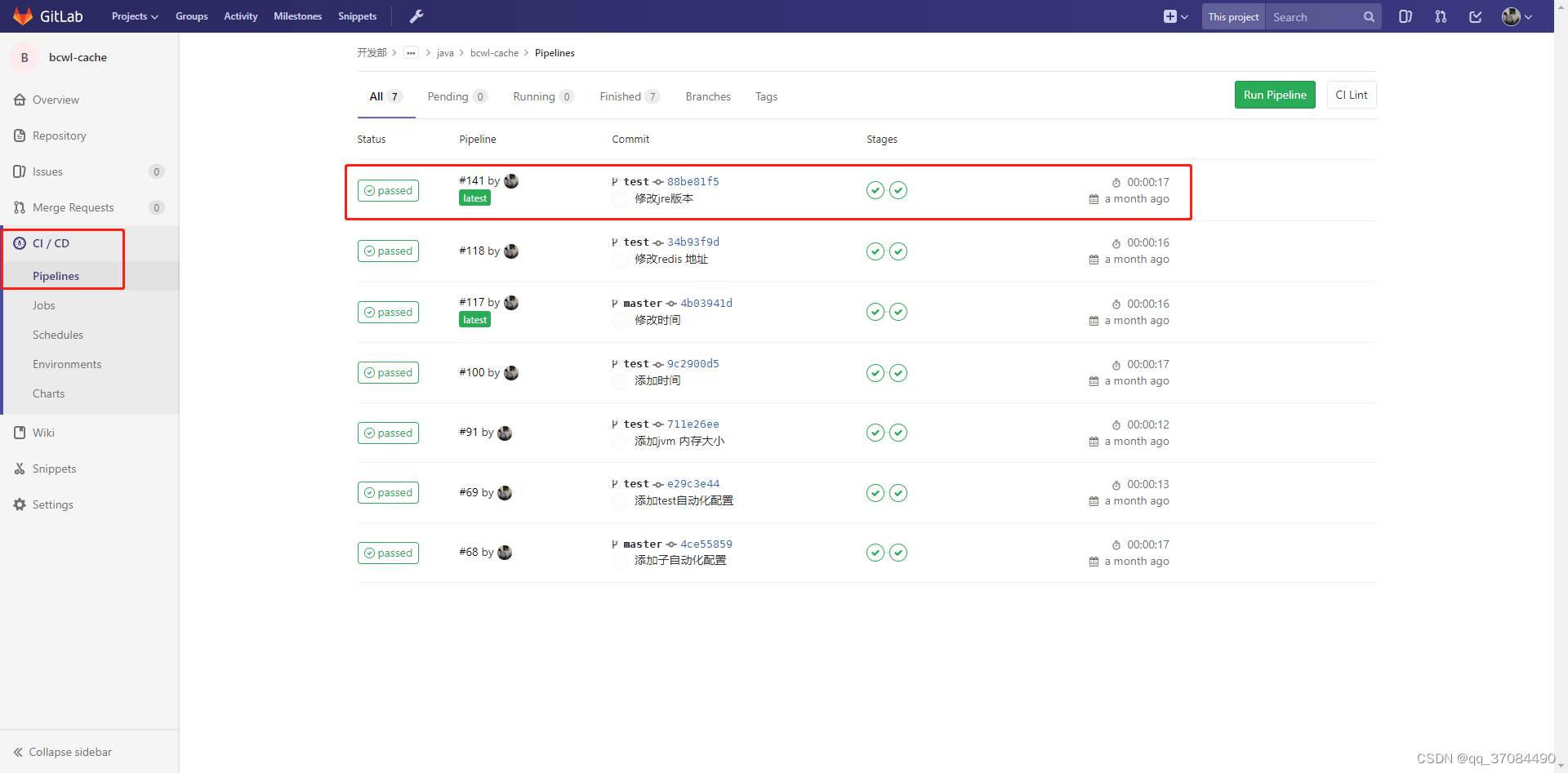Open the Merge Requests sidebar icon
The width and height of the screenshot is (1568, 773).
[19, 207]
